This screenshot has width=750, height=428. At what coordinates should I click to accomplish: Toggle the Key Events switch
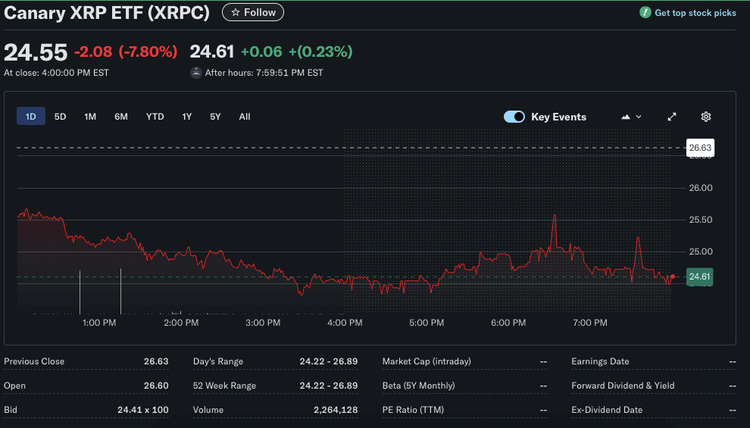(x=514, y=117)
